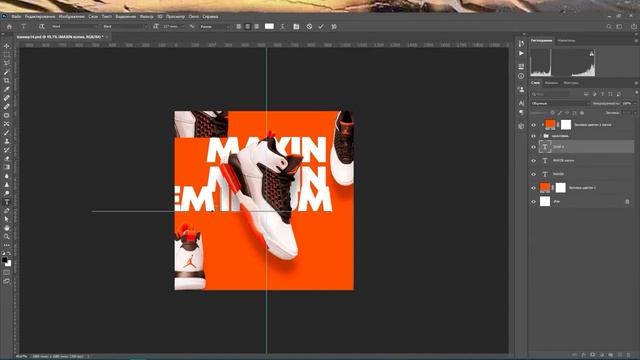The height and width of the screenshot is (360, 640).
Task: Open the anti-aliasing method dropdown
Action: [216, 27]
